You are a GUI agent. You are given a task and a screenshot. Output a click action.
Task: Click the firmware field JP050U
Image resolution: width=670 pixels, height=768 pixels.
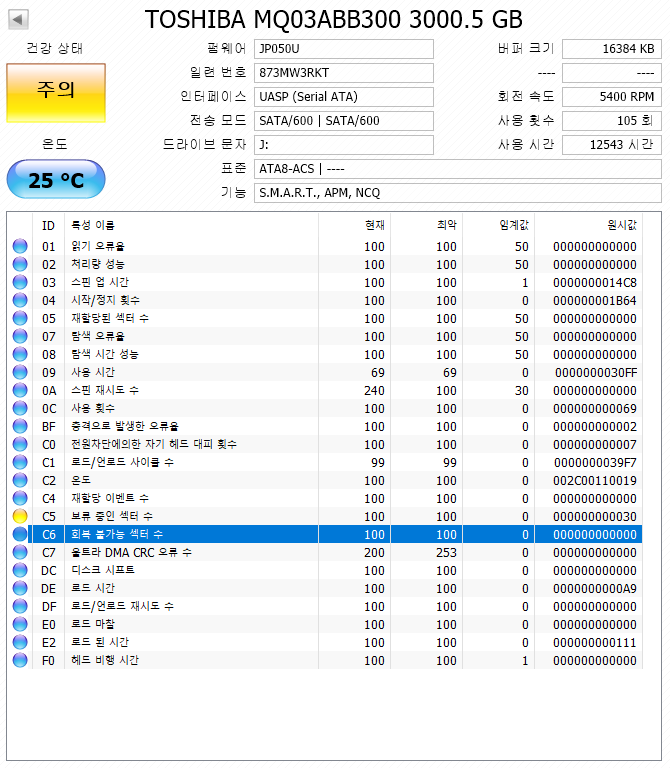(343, 48)
